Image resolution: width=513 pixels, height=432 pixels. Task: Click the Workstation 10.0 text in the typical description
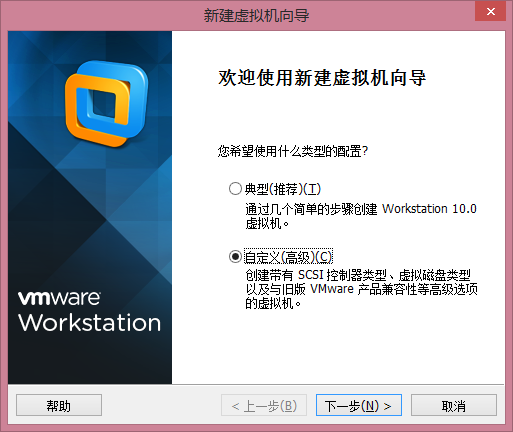pyautogui.click(x=429, y=209)
